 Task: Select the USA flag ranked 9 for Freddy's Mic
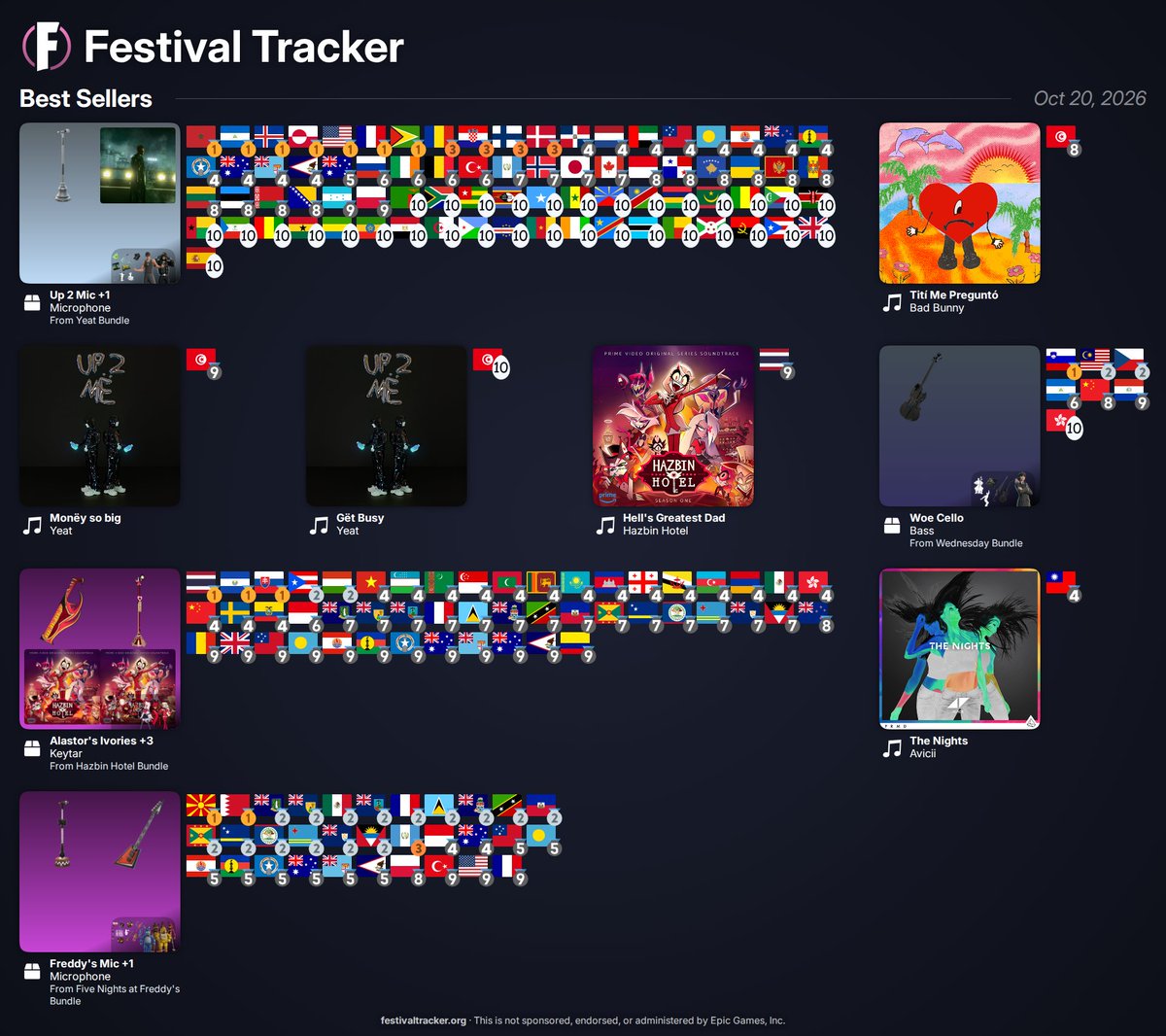point(473,867)
